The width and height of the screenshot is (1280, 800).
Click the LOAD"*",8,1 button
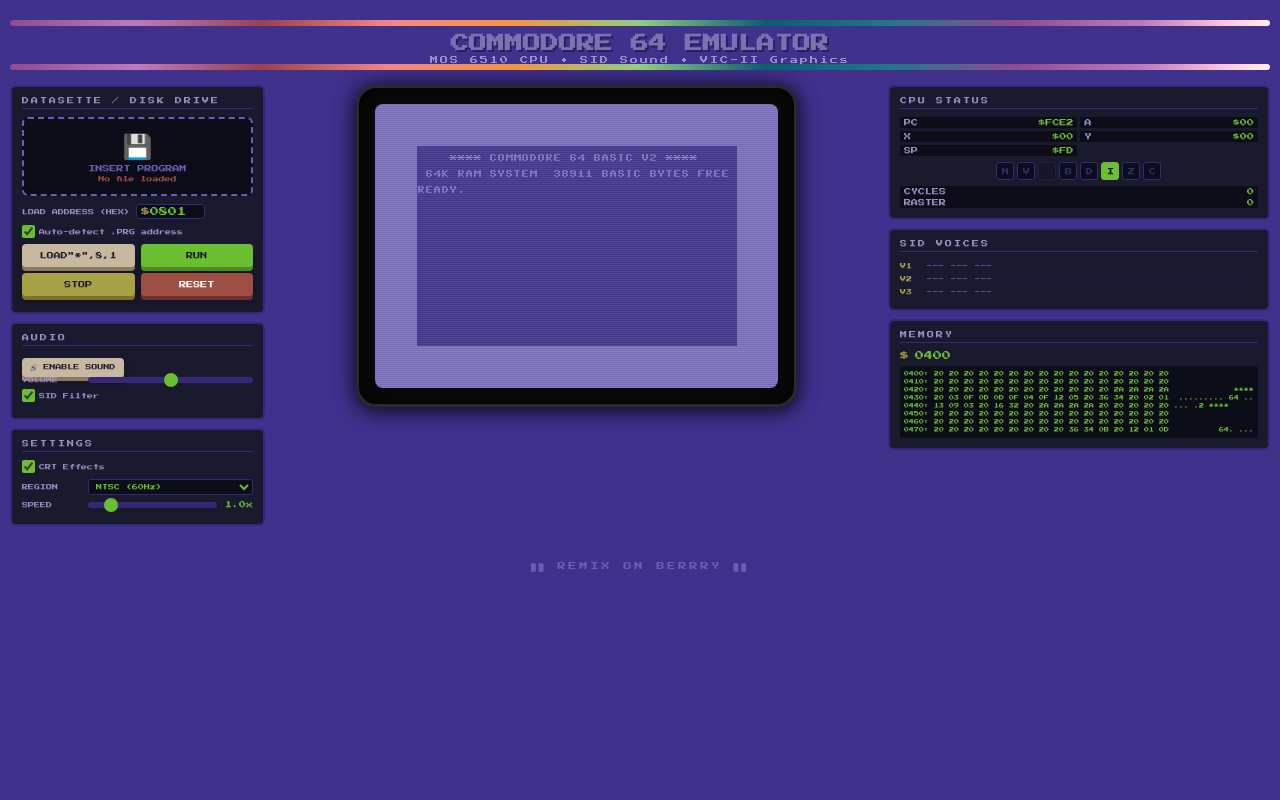[78, 256]
